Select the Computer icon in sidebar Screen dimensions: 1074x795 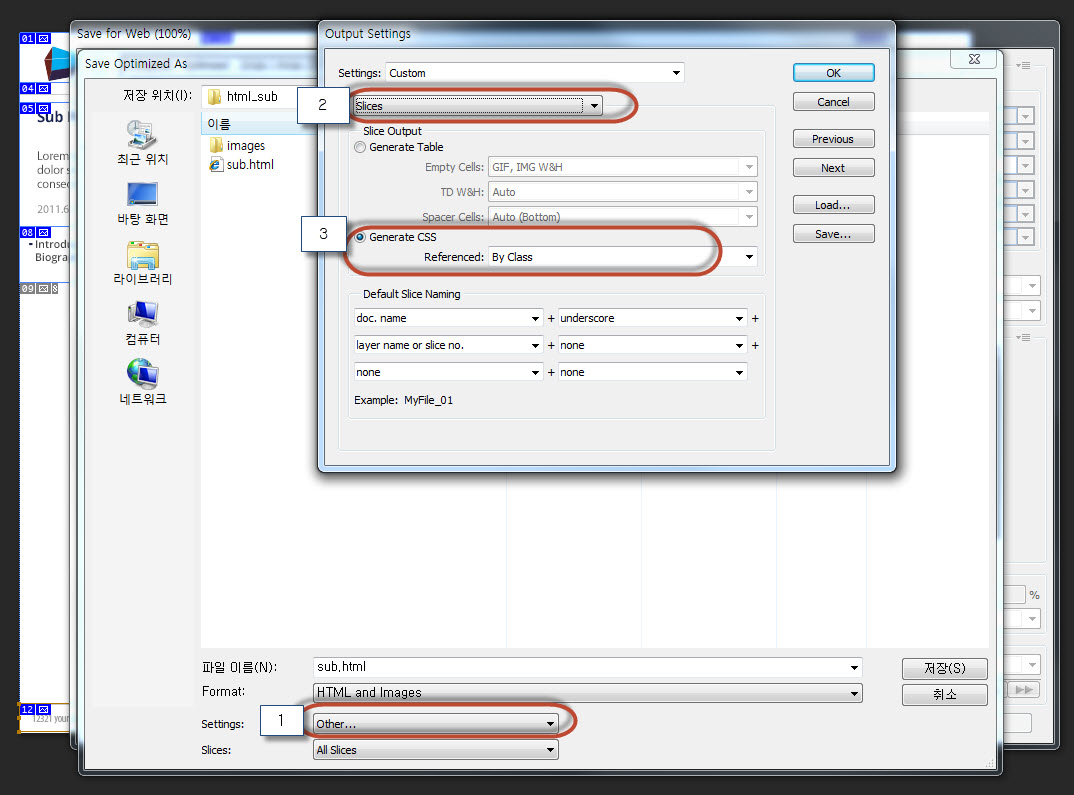tap(142, 316)
